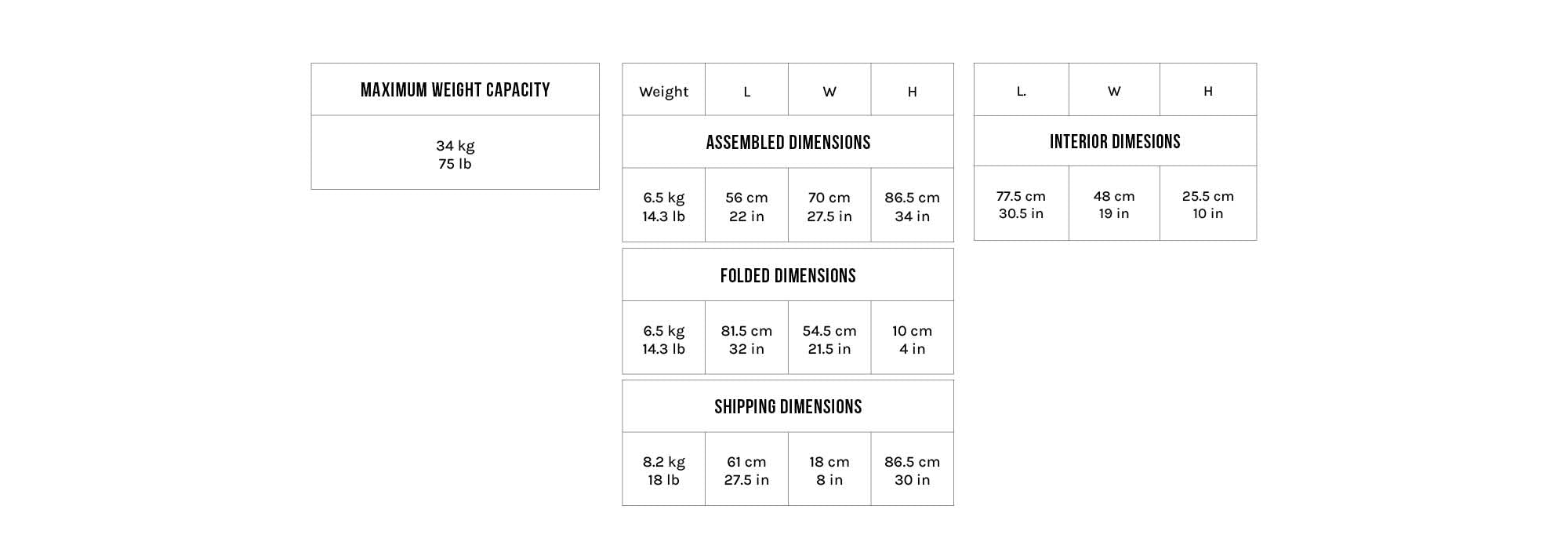The height and width of the screenshot is (549, 1568).
Task: Click the Assembled Dimensions section heading
Action: click(x=788, y=143)
